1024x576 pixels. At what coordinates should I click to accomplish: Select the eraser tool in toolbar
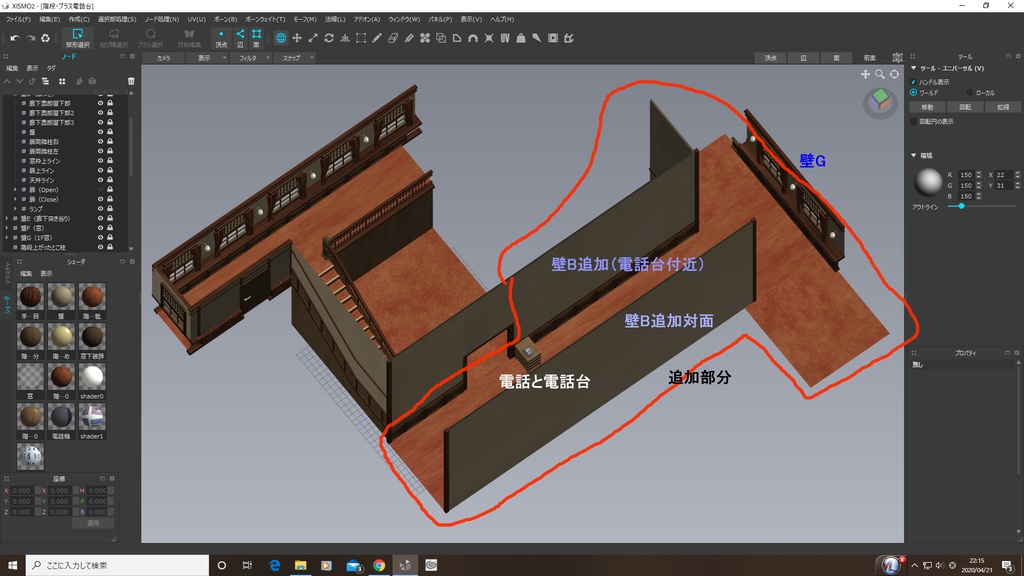point(393,38)
